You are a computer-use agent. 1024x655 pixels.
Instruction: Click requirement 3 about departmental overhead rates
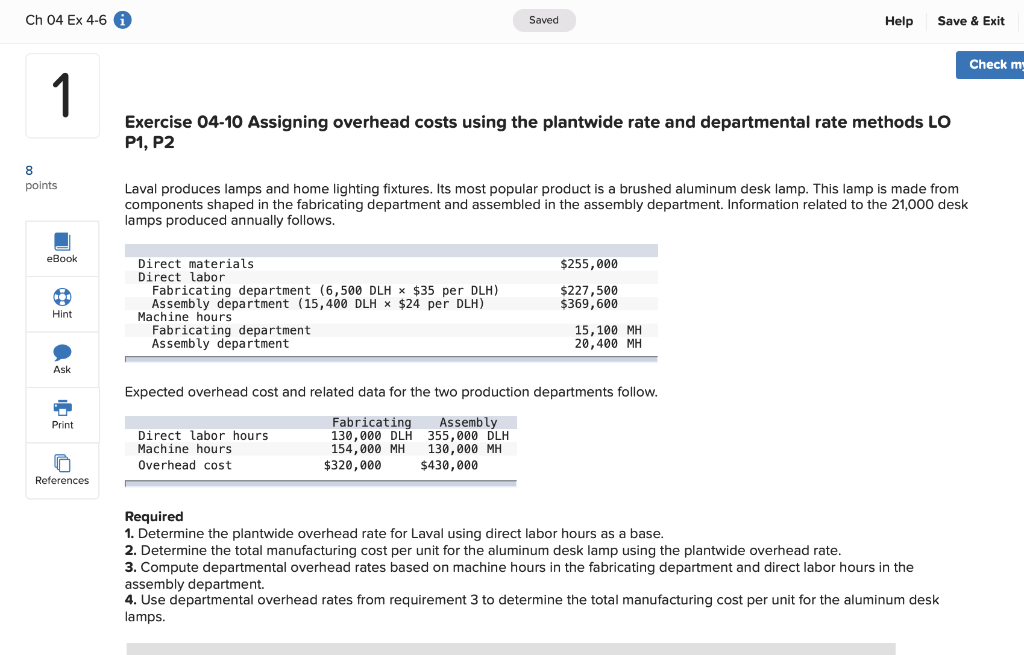pos(519,575)
